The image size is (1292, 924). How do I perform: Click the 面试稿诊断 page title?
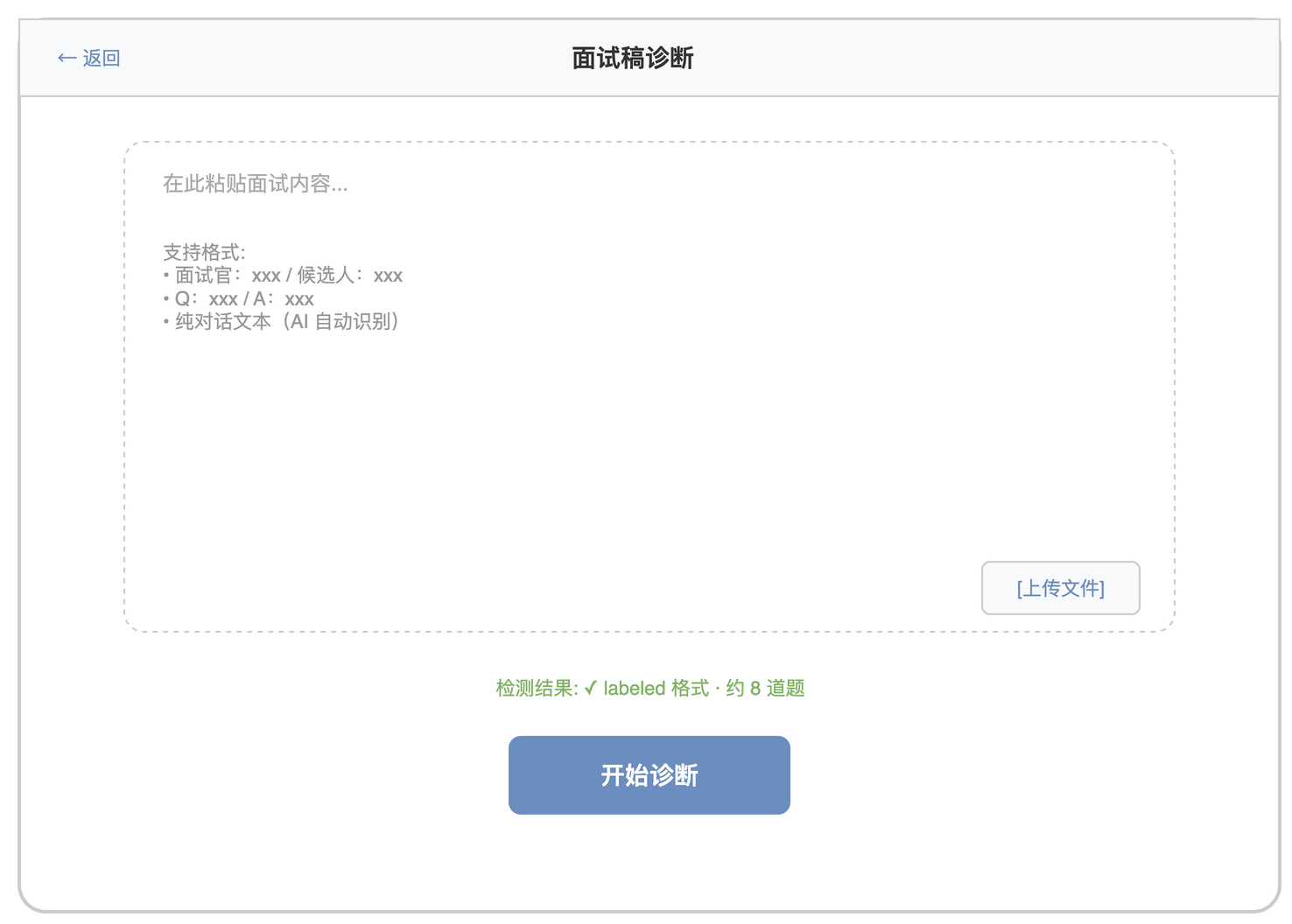point(632,59)
